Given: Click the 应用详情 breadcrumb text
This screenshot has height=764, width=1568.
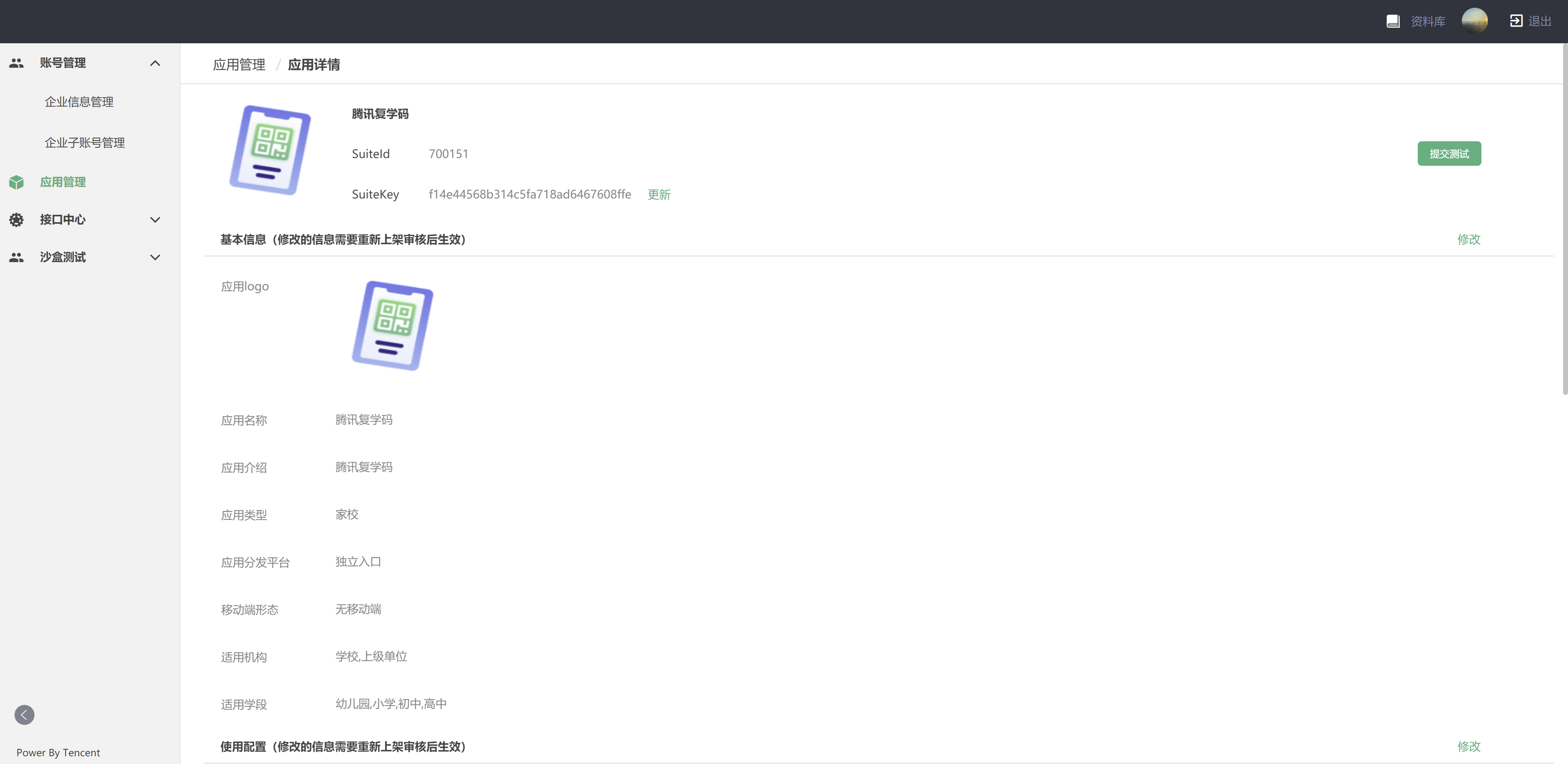Looking at the screenshot, I should click(x=314, y=65).
